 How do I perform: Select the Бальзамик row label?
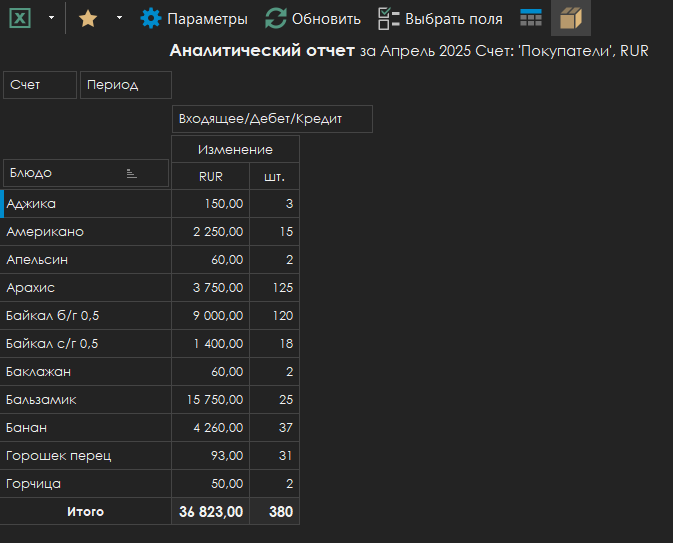click(x=86, y=400)
